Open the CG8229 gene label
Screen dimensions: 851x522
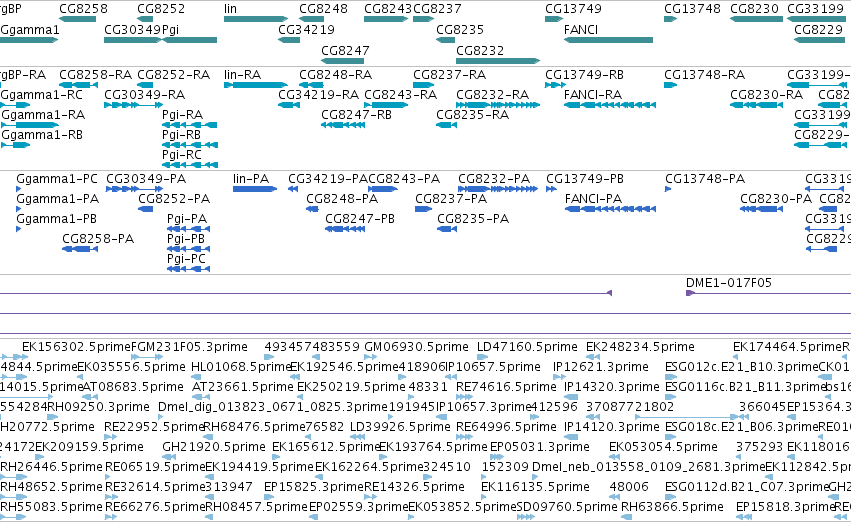(818, 30)
